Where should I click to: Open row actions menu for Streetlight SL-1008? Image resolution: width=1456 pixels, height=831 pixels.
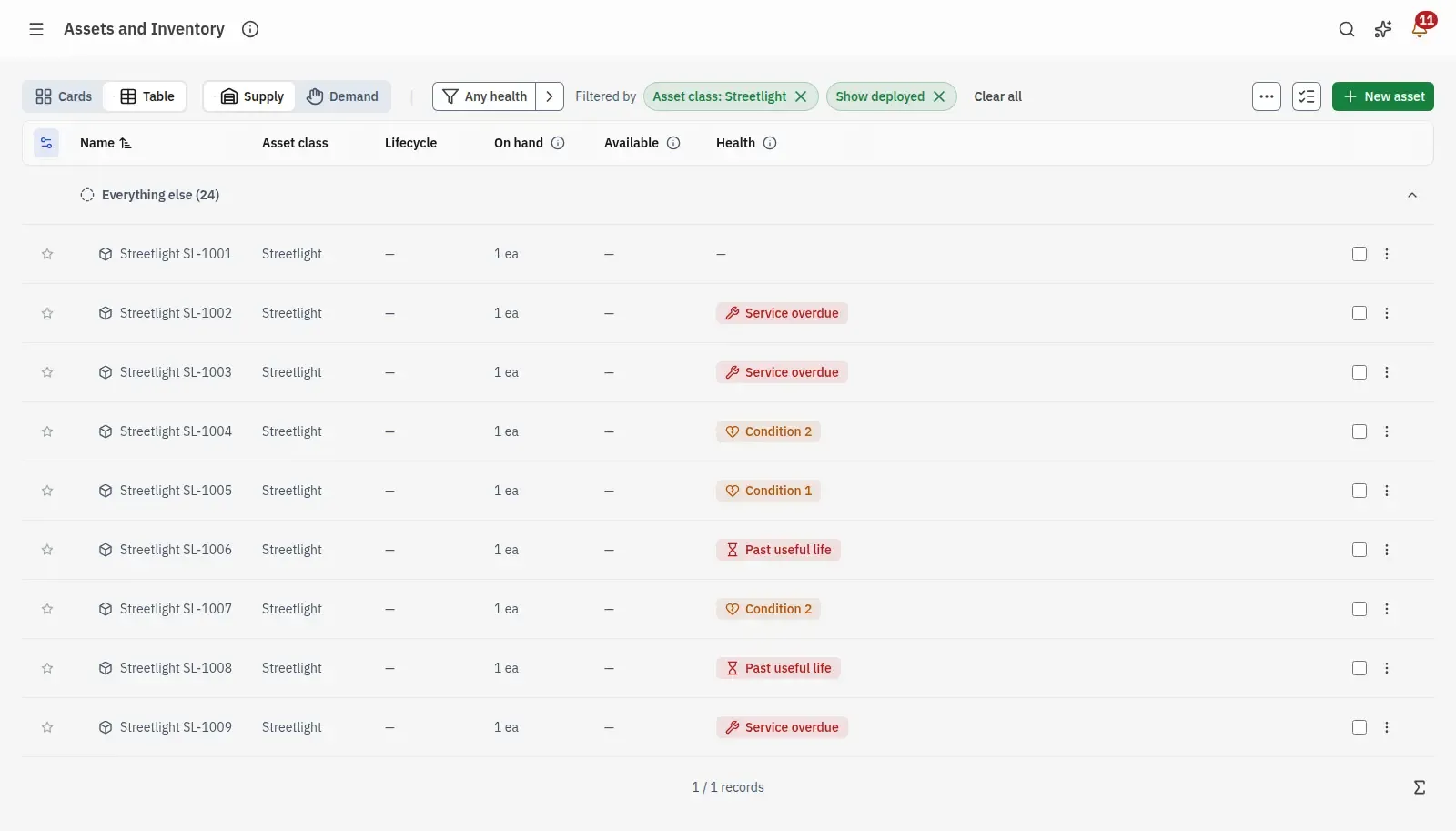pos(1387,668)
